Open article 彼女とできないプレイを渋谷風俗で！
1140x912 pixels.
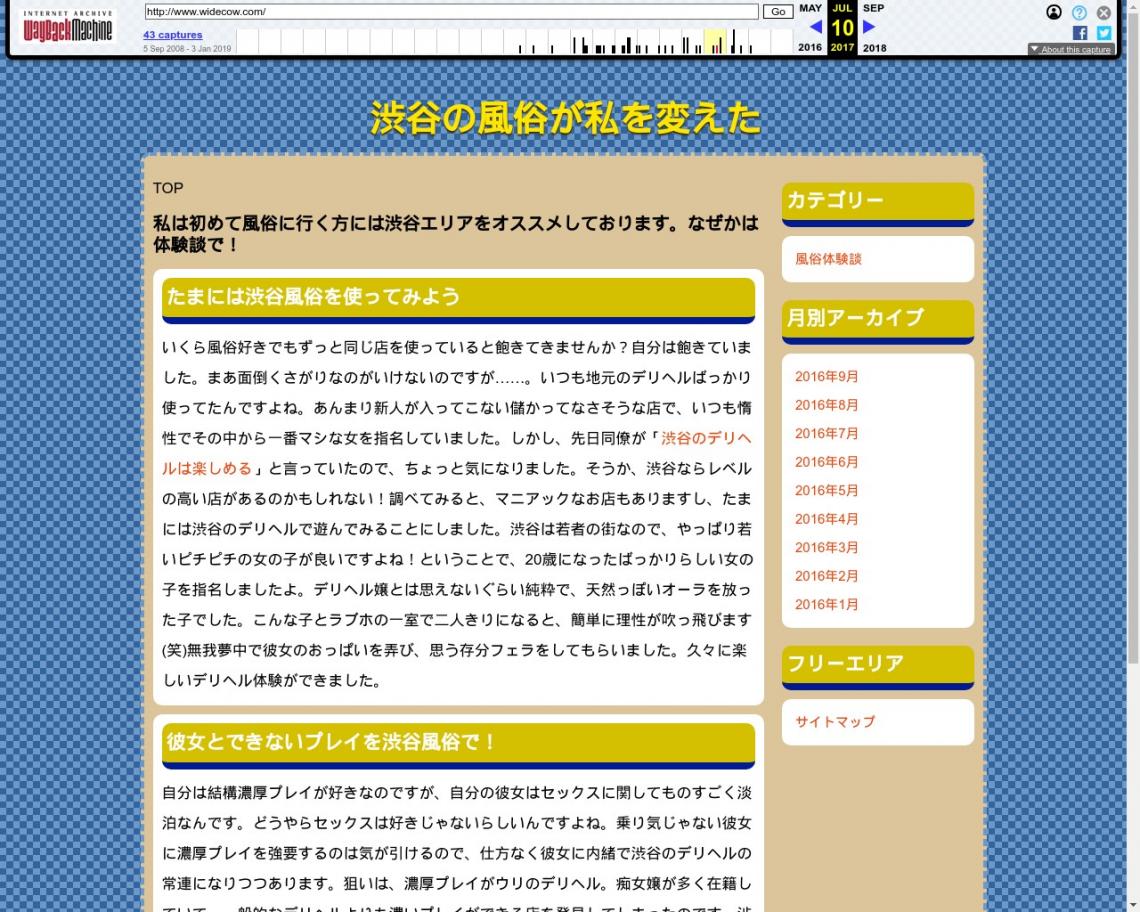pyautogui.click(x=332, y=742)
